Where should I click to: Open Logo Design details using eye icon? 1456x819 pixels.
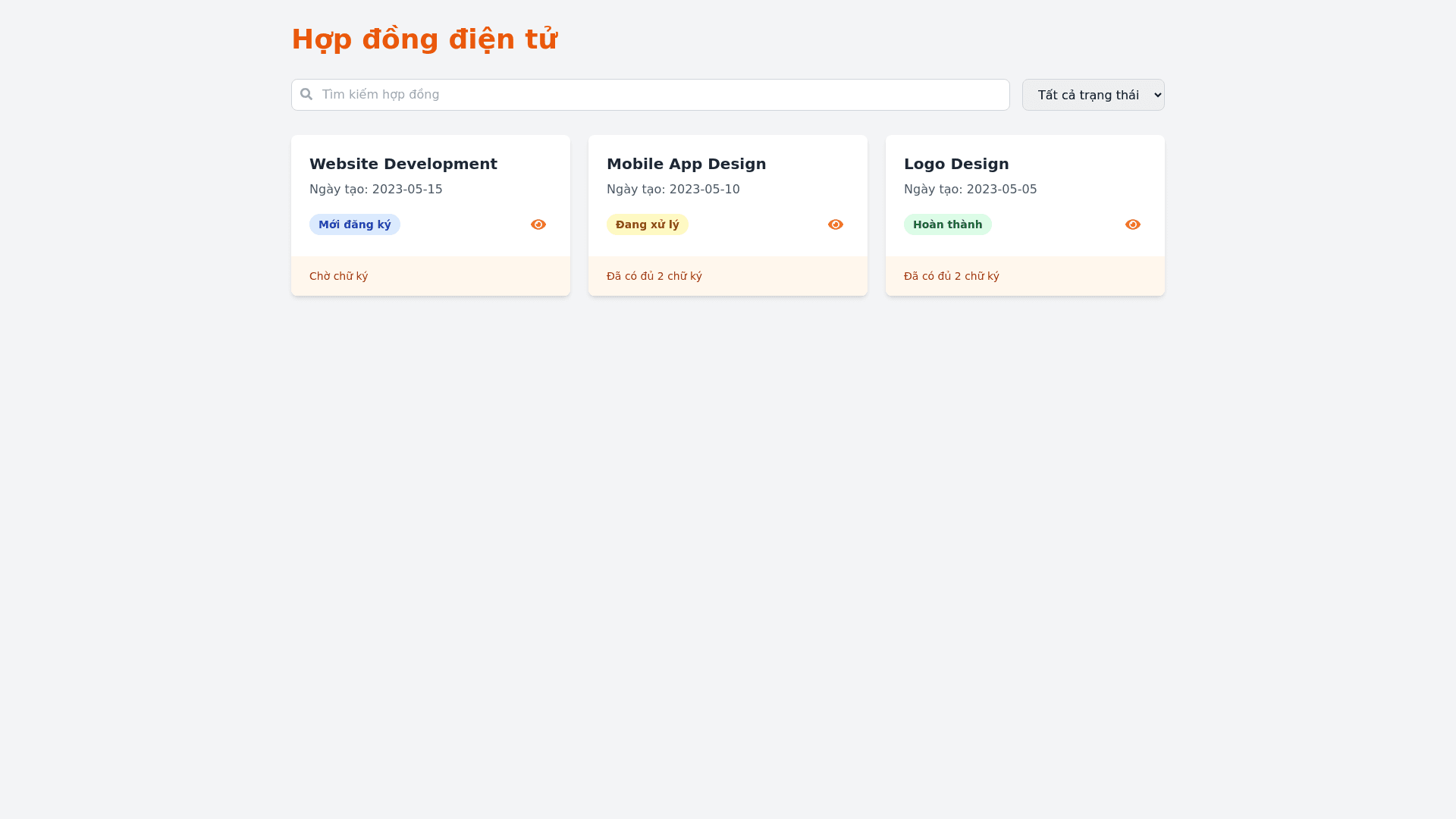point(1133,224)
